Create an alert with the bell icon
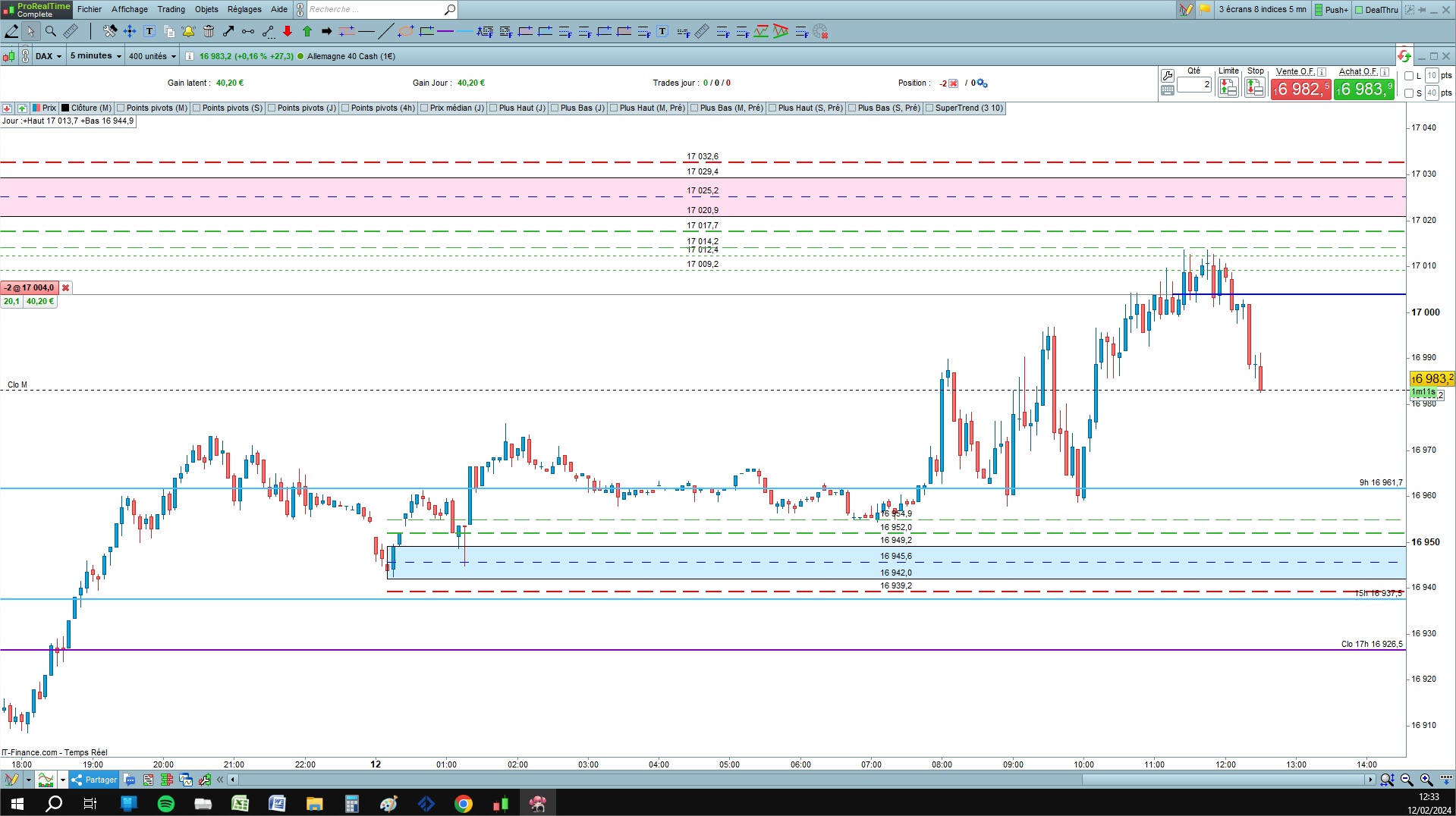Screen dimensions: 1456x816 [x=188, y=31]
